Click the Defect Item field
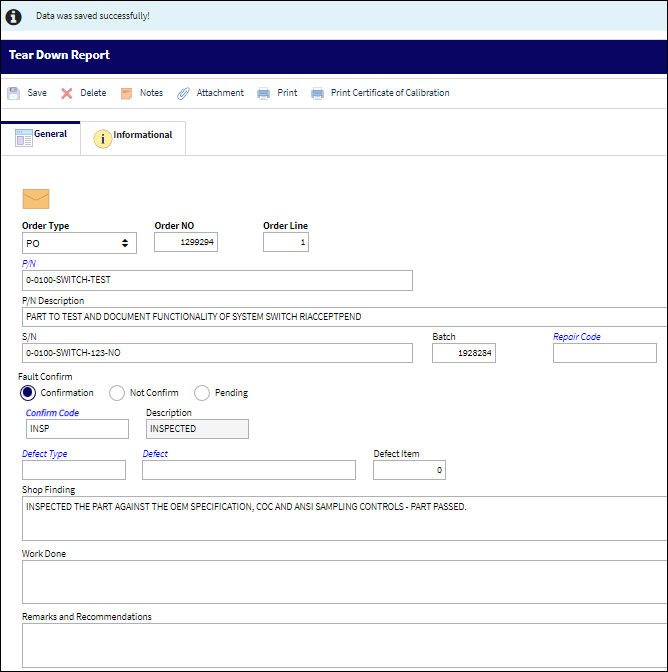 [409, 470]
